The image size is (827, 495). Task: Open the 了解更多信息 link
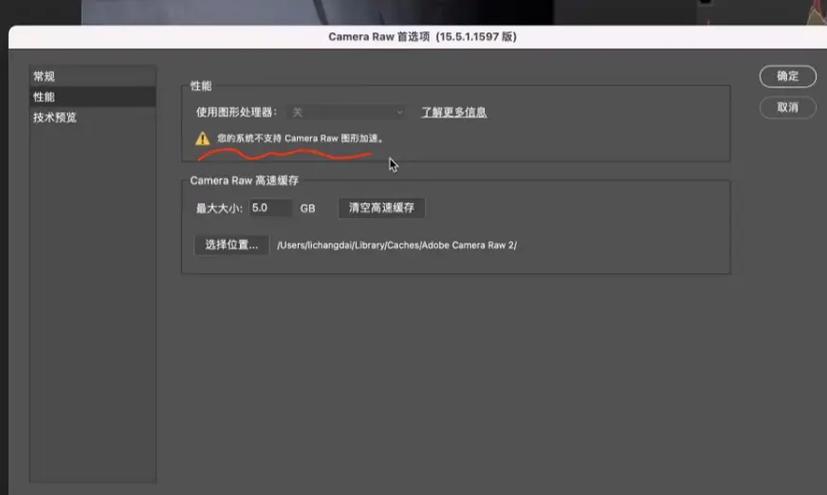click(x=454, y=112)
